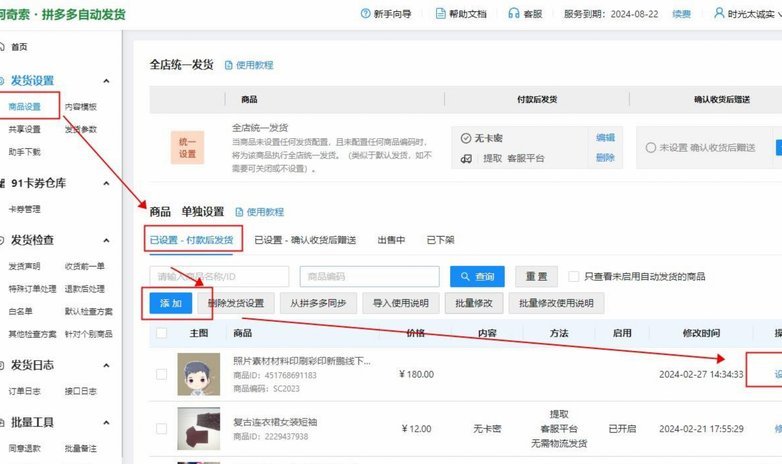Click the 统一设置 orange badge

click(187, 148)
